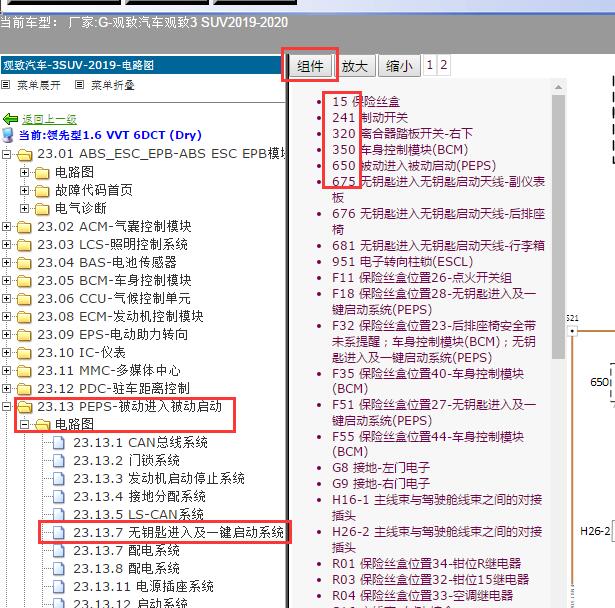Expand 23.02 ACM-气囊控制模块
Screen dimensions: 615x608
coord(6,226)
